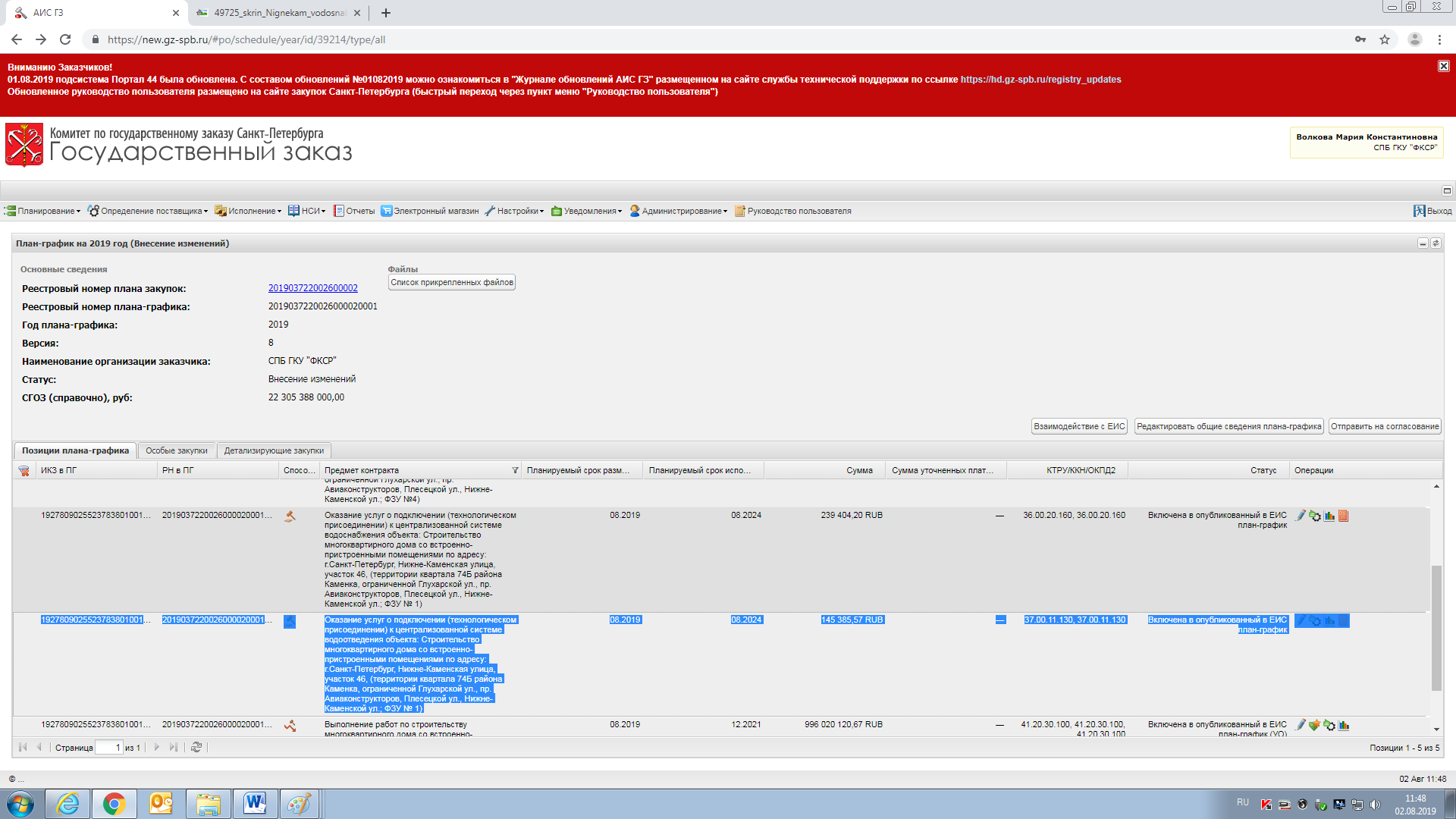Open Outlook from the taskbar
This screenshot has height=819, width=1456.
pos(161,803)
